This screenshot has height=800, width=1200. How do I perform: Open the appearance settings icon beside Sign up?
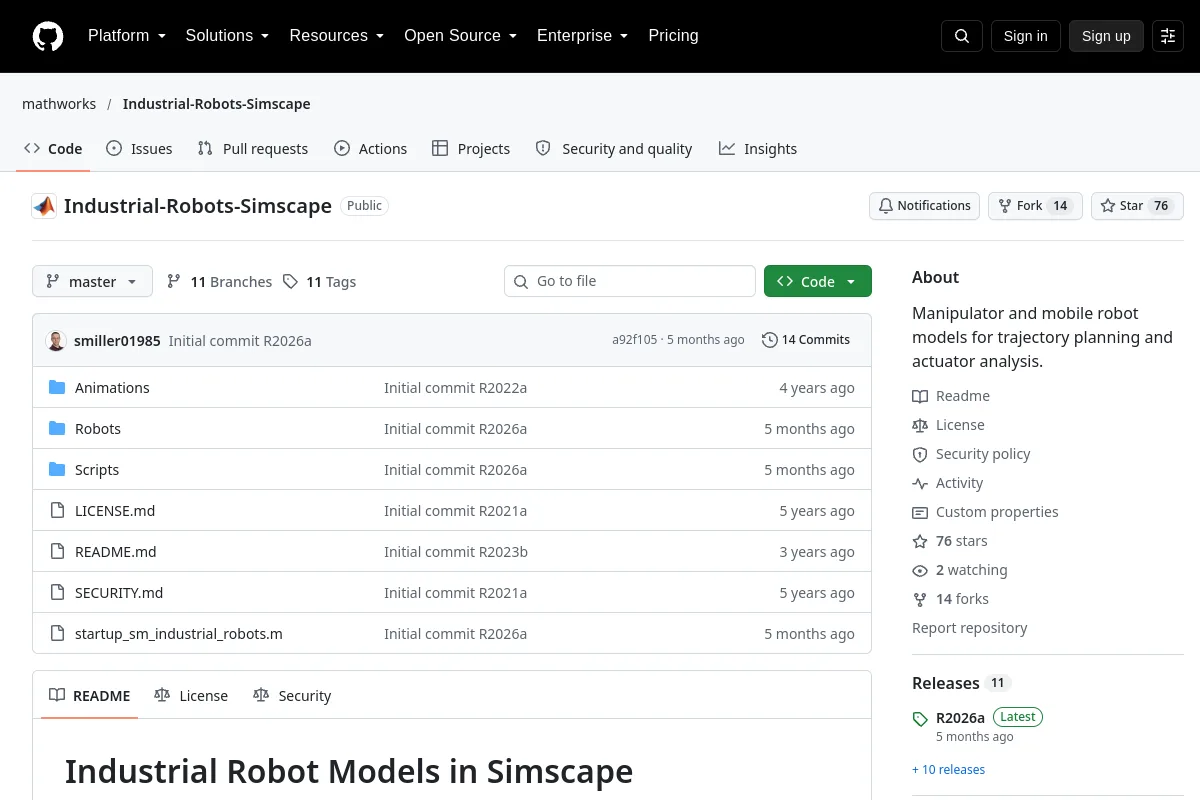click(1168, 36)
